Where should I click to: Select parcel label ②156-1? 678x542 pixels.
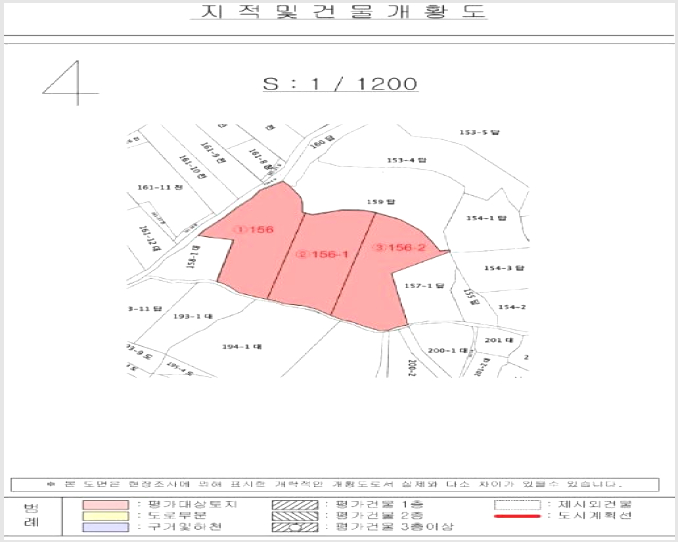pos(322,254)
